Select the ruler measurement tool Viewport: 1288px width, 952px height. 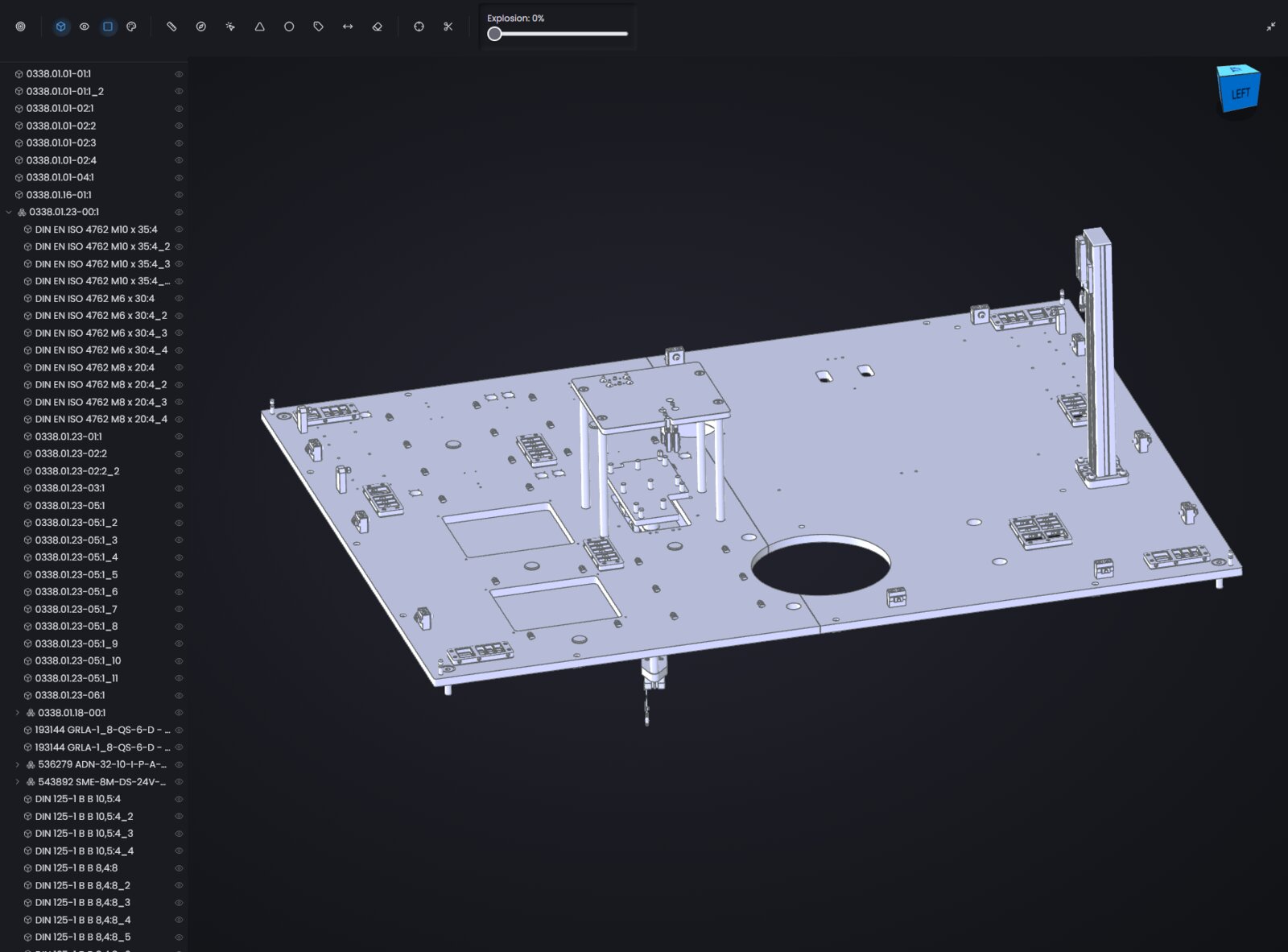click(171, 27)
